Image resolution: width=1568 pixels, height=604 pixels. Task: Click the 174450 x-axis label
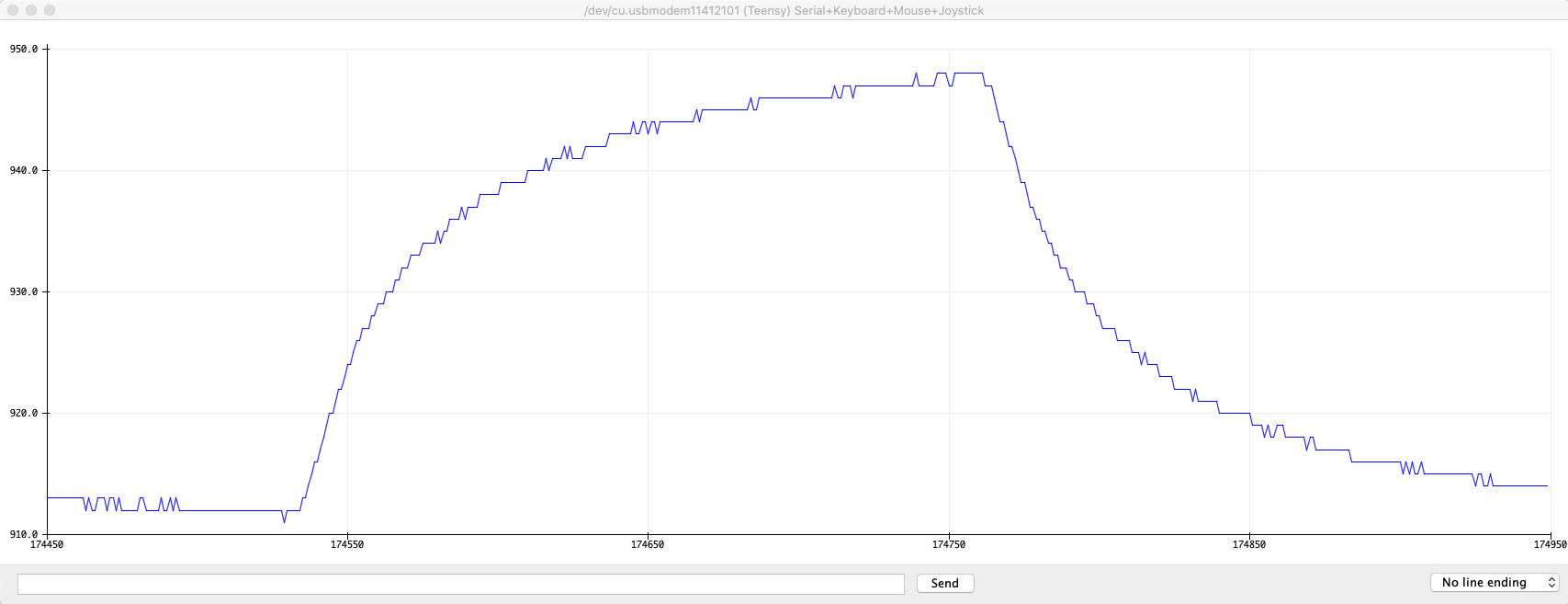pyautogui.click(x=47, y=545)
